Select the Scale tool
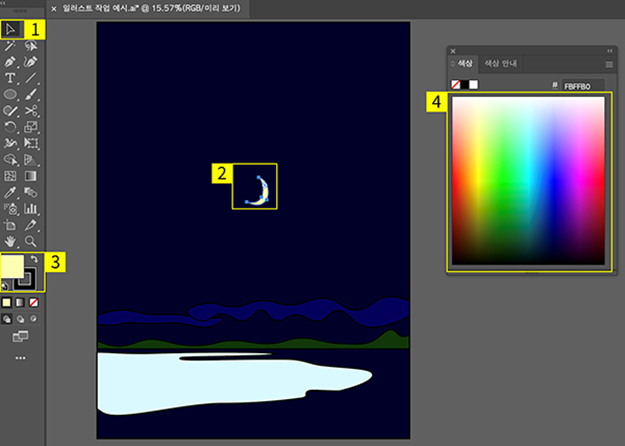This screenshot has width=625, height=446. (31, 127)
